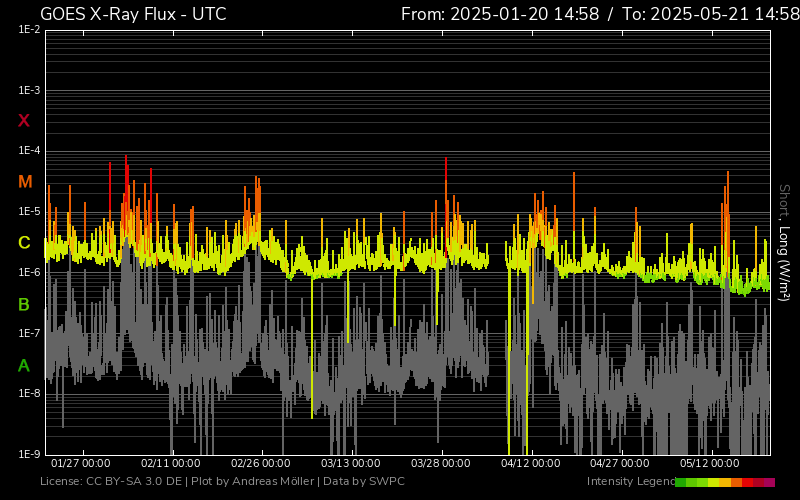Screen dimensions: 800x500
Task: Click the darkest green legend swatch
Action: click(x=681, y=482)
